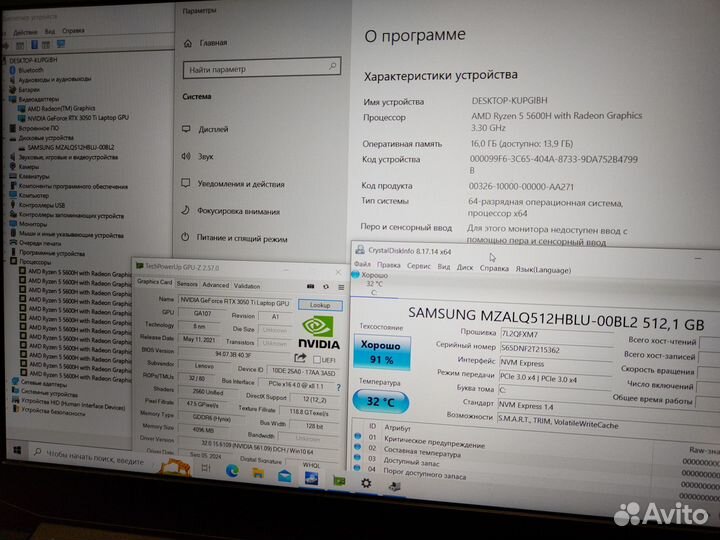The height and width of the screenshot is (540, 720).
Task: Click Найти параметр search field
Action: click(262, 68)
